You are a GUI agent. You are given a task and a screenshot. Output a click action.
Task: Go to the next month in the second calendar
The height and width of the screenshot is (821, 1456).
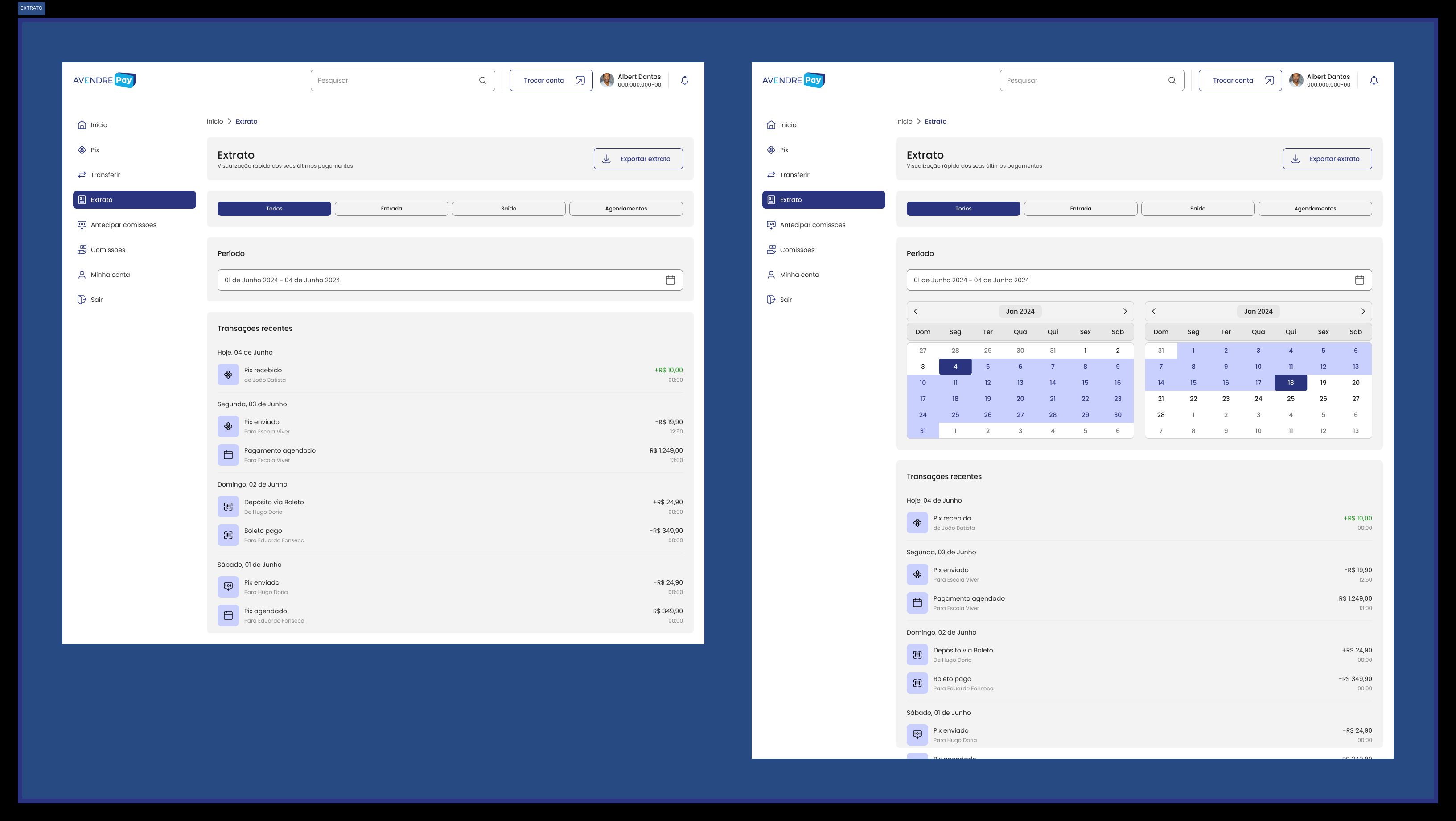click(x=1363, y=312)
